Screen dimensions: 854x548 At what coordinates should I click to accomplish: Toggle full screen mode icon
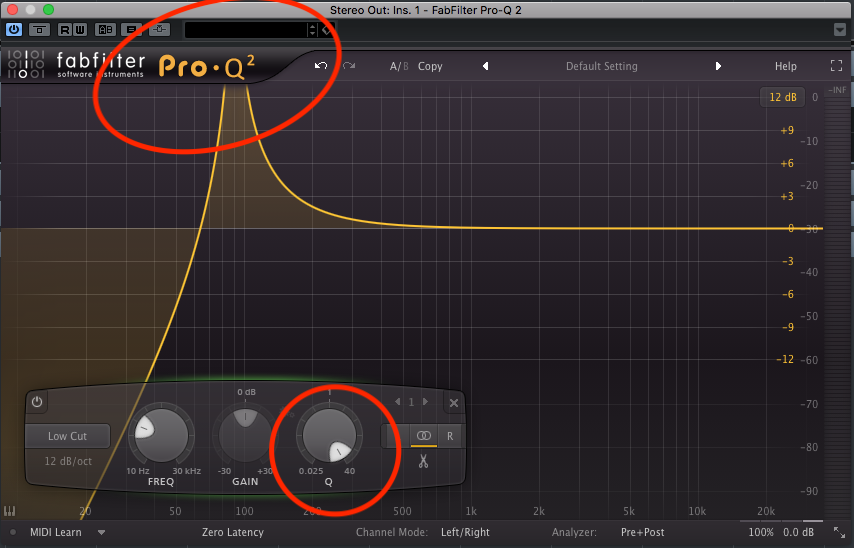[837, 66]
